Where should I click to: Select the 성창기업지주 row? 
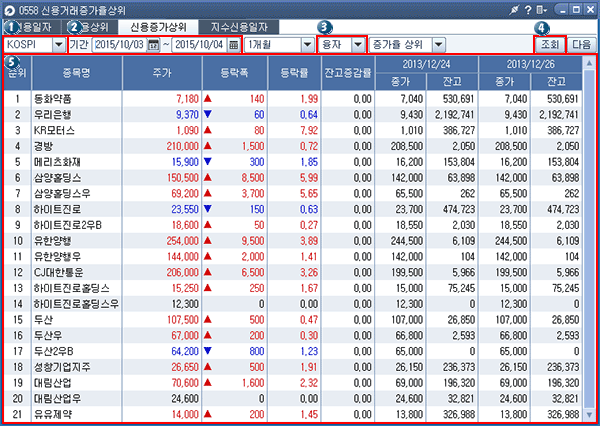[x=293, y=367]
